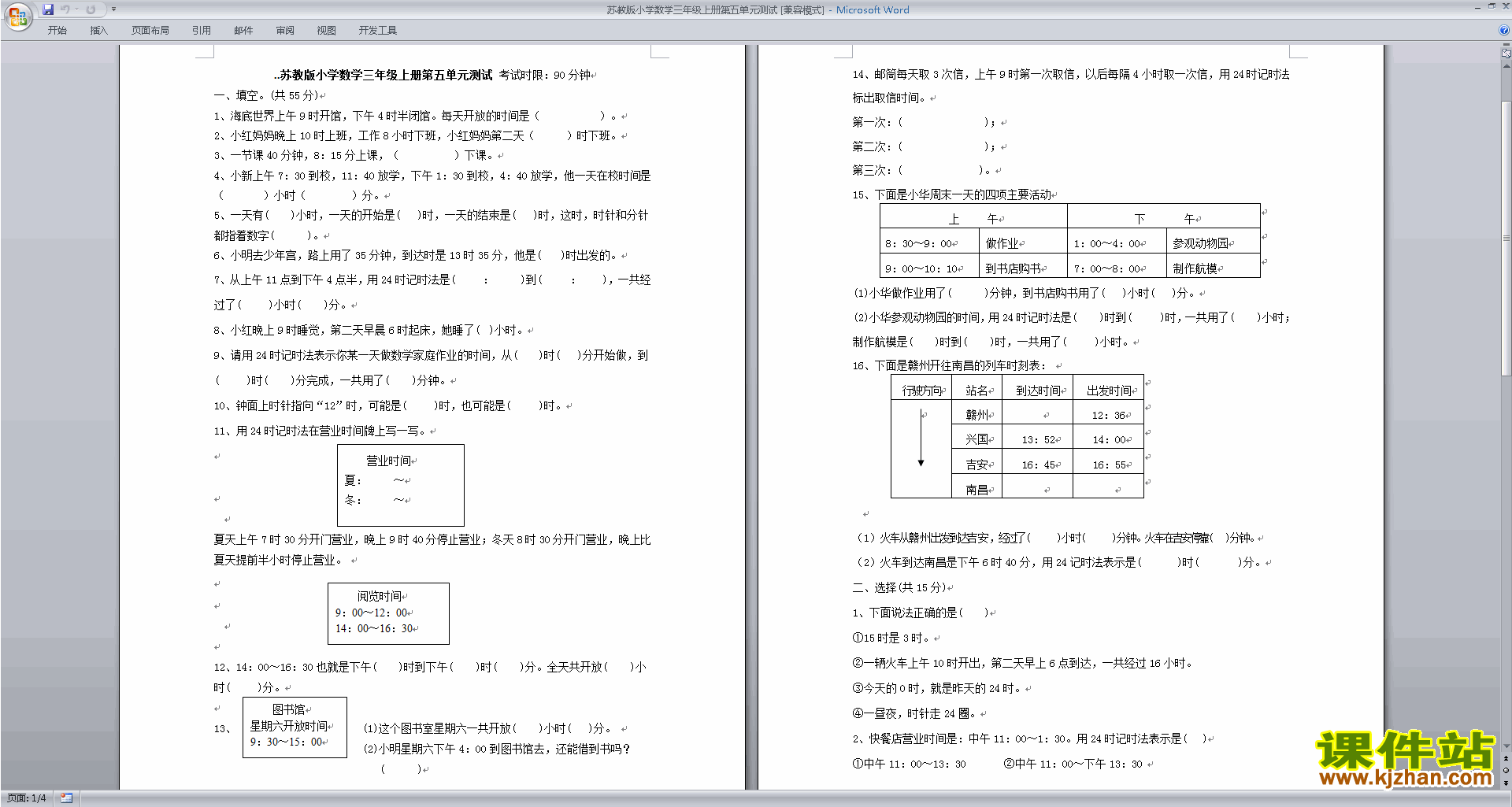Go to the 邮件 ribbon tab
Viewport: 1512px width, 807px height.
pyautogui.click(x=243, y=31)
